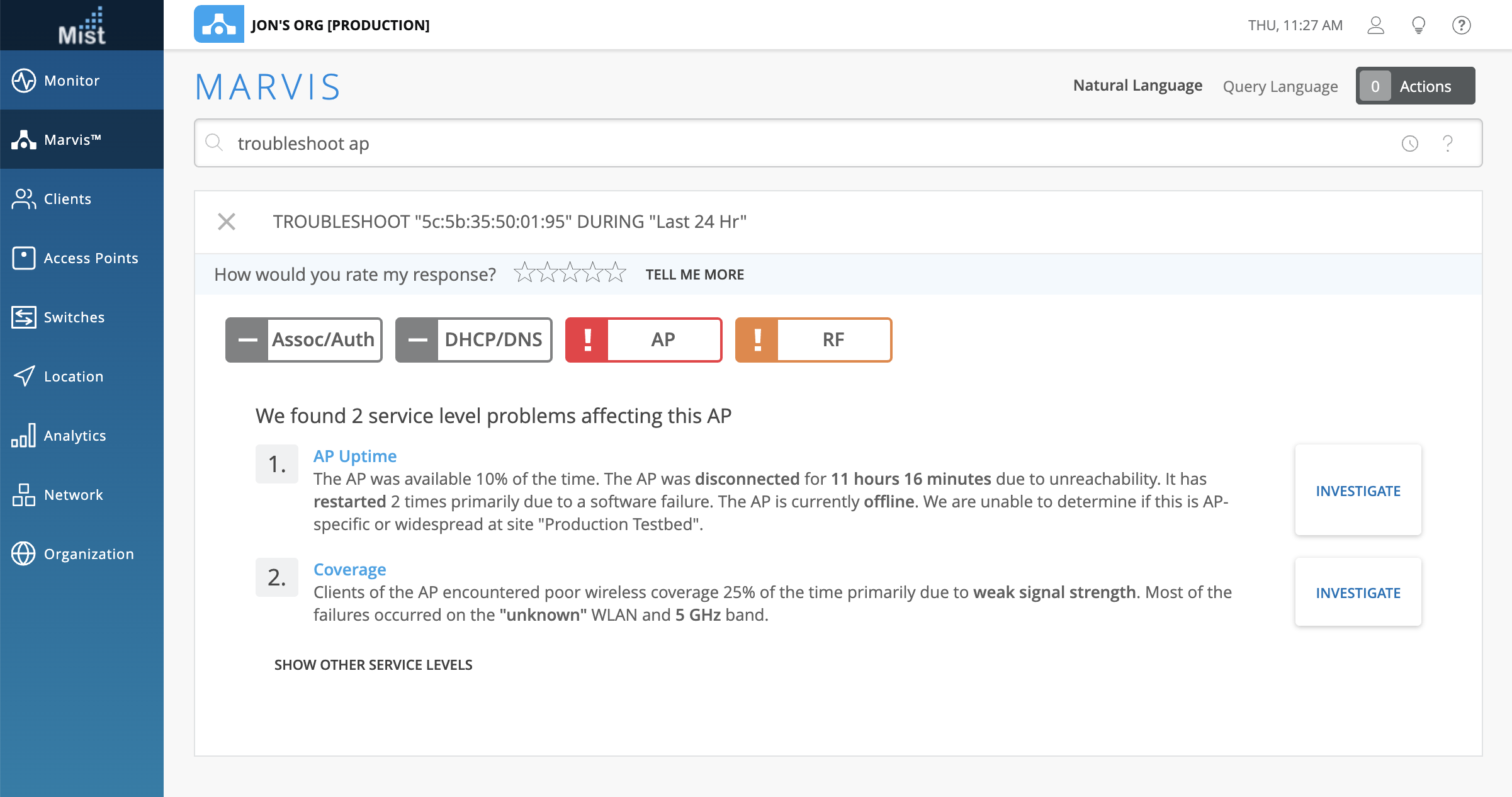Click the search history clock icon
Viewport: 1512px width, 797px height.
pos(1410,144)
